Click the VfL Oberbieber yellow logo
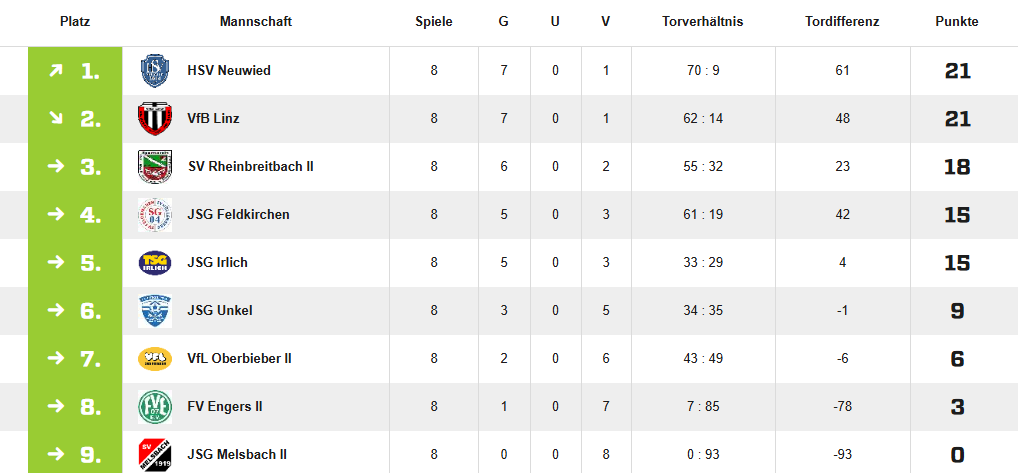This screenshot has height=473, width=1018. click(x=155, y=359)
